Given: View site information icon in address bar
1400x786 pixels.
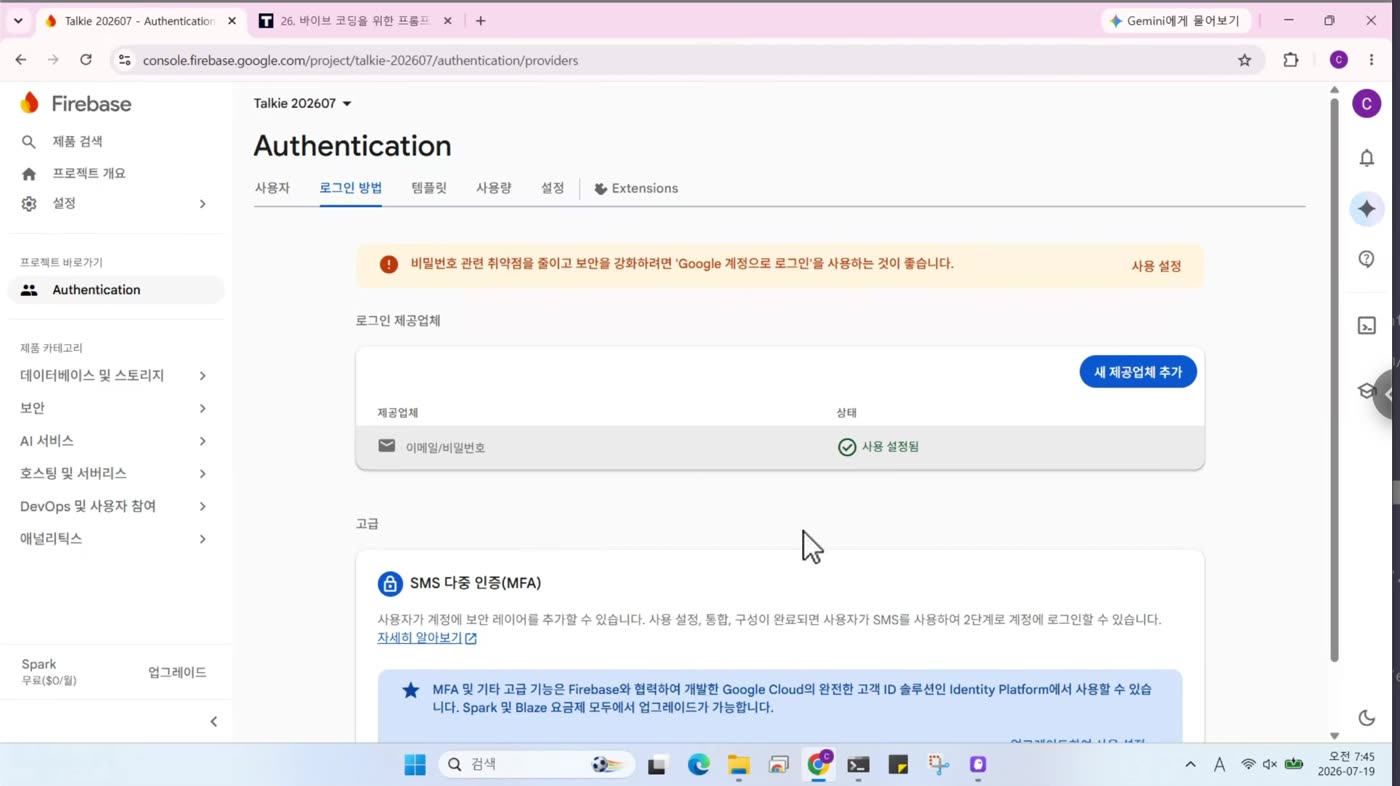Looking at the screenshot, I should 124,60.
